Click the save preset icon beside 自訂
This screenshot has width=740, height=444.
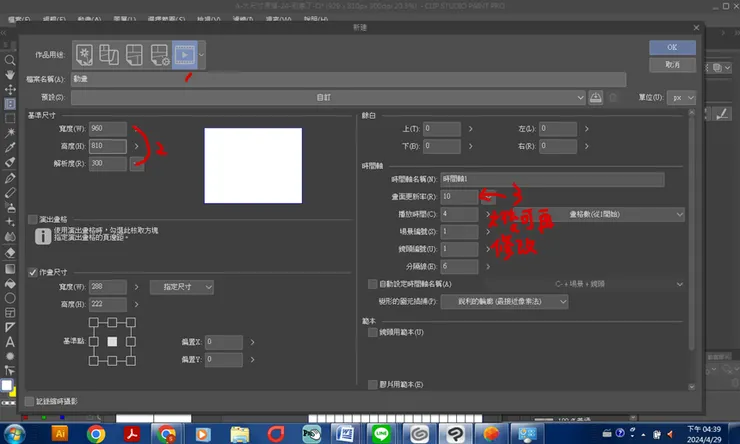[596, 98]
